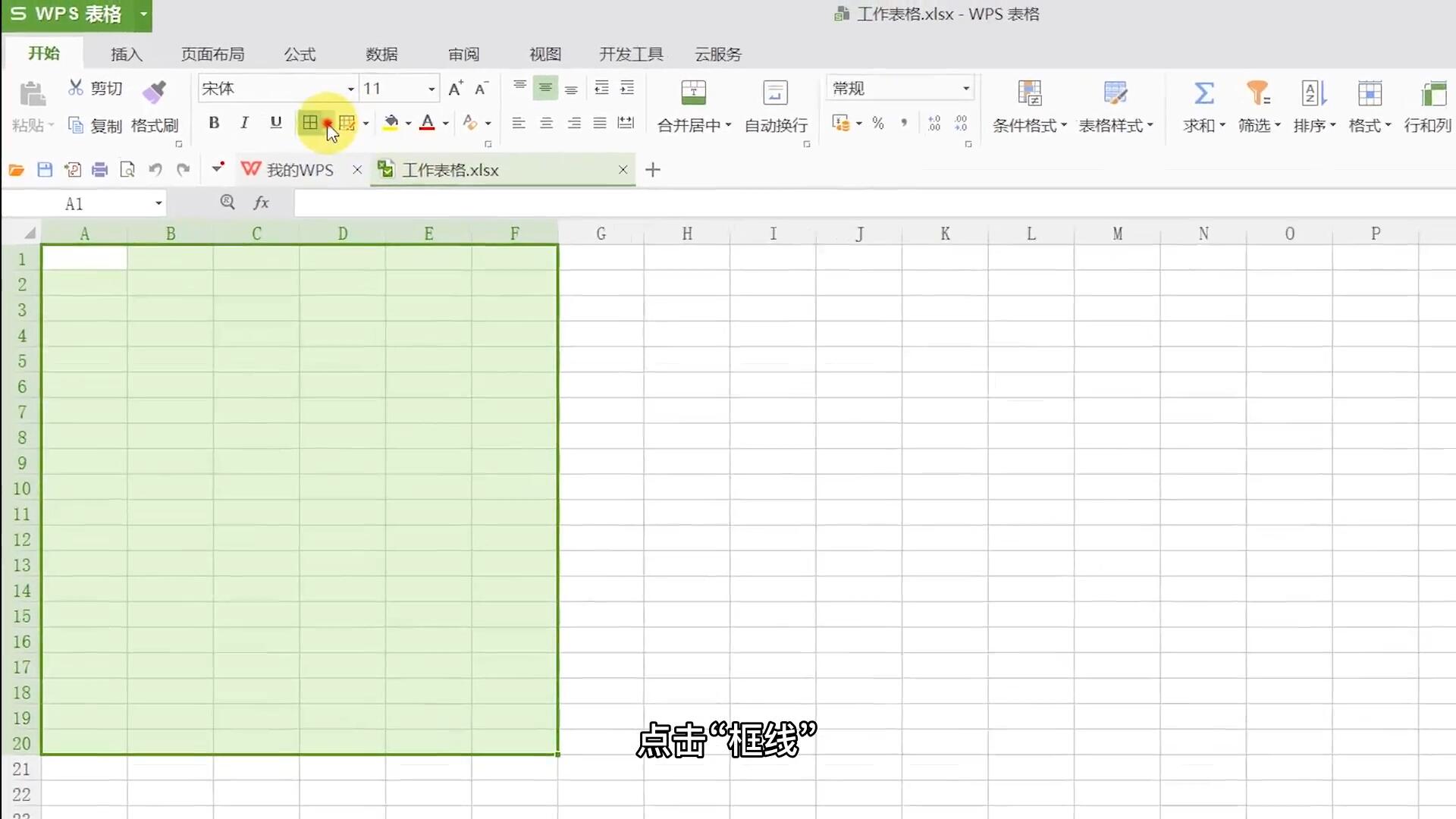Open the number format 常规 dropdown
This screenshot has height=819, width=1456.
pos(965,89)
